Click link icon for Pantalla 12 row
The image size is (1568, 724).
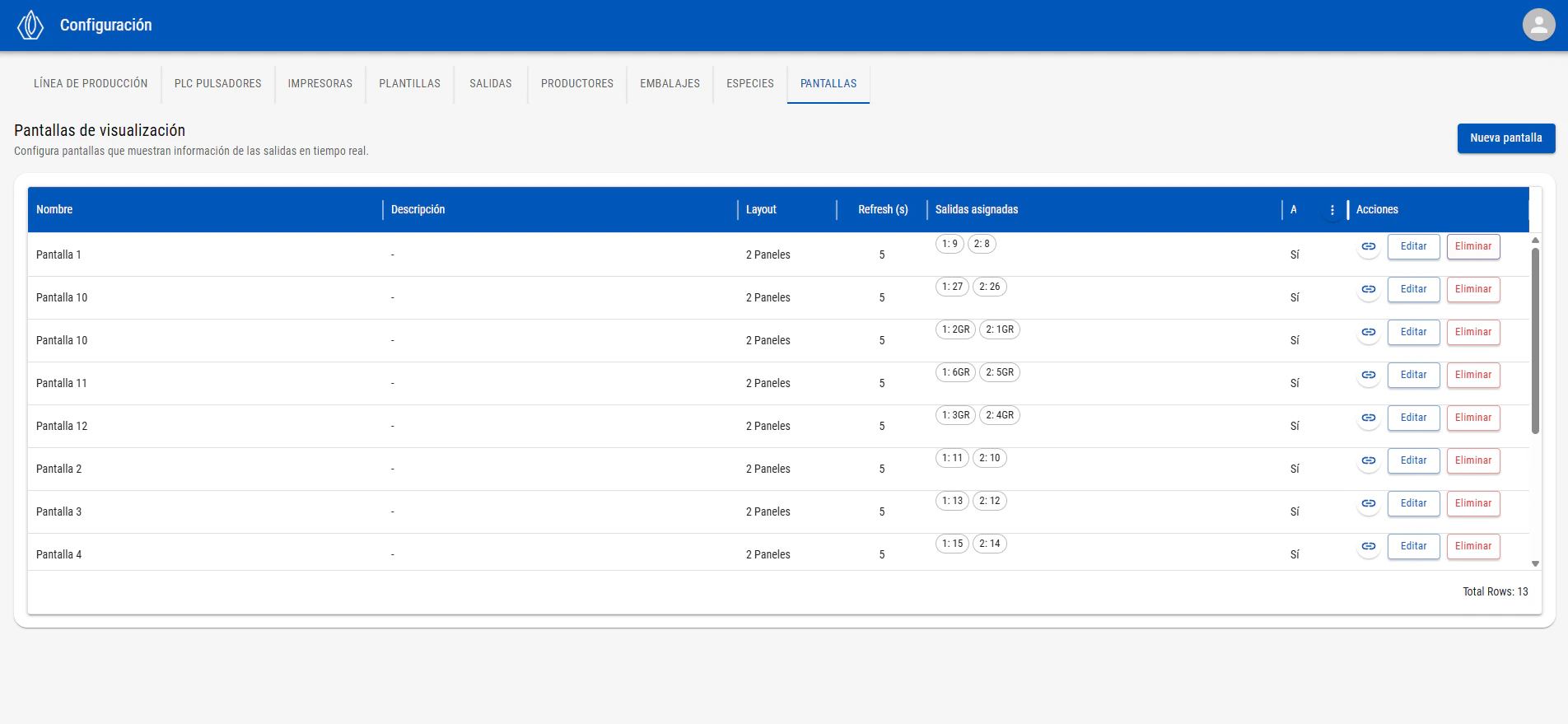click(x=1369, y=418)
